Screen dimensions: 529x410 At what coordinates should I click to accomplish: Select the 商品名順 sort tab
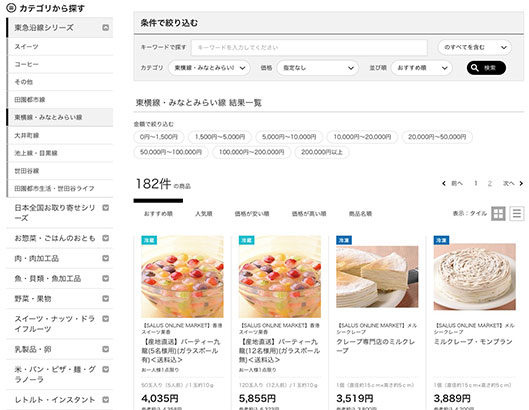point(360,214)
